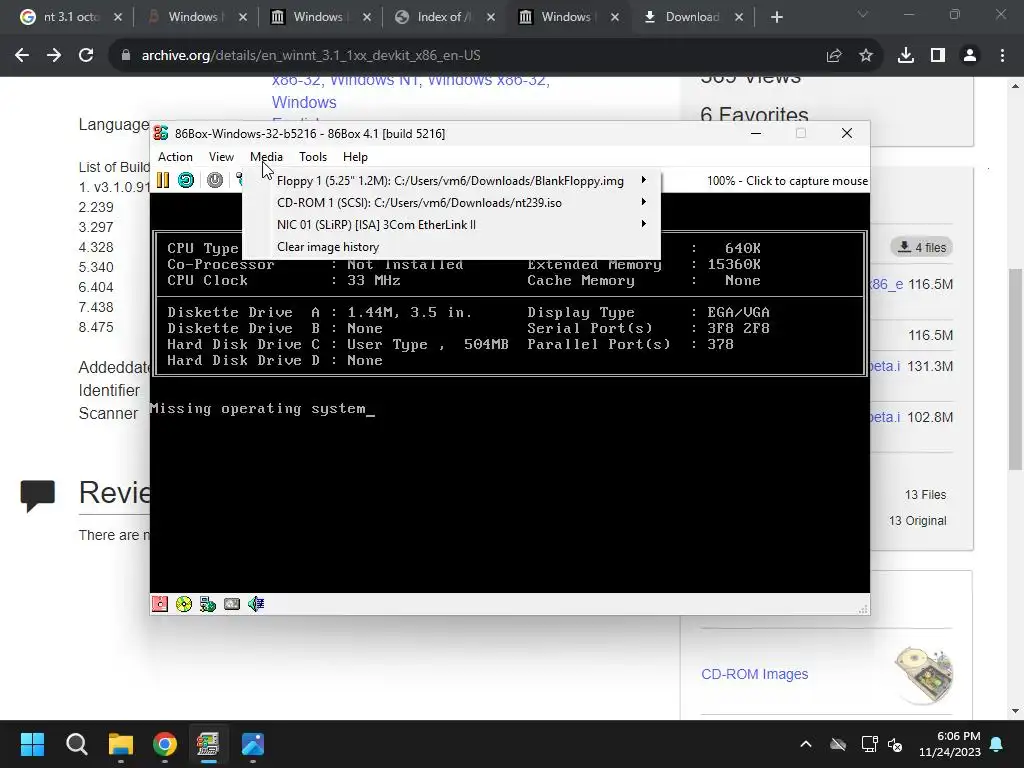The height and width of the screenshot is (768, 1024).
Task: Click the sound speaker status bar icon
Action: click(x=256, y=604)
